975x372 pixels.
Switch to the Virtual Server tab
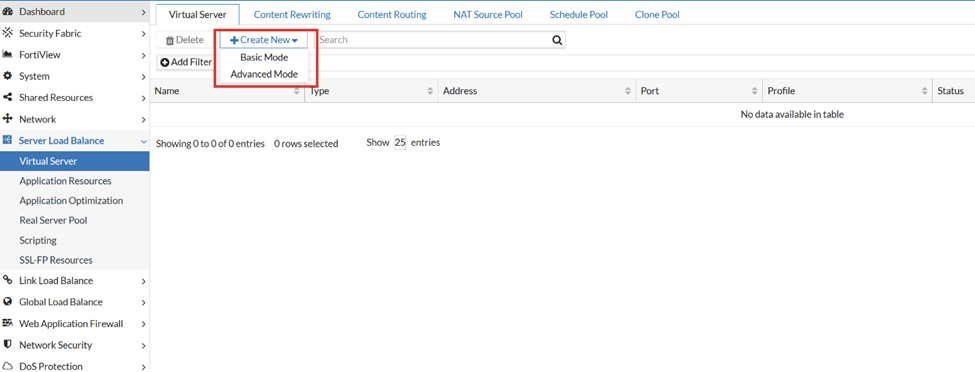(197, 14)
